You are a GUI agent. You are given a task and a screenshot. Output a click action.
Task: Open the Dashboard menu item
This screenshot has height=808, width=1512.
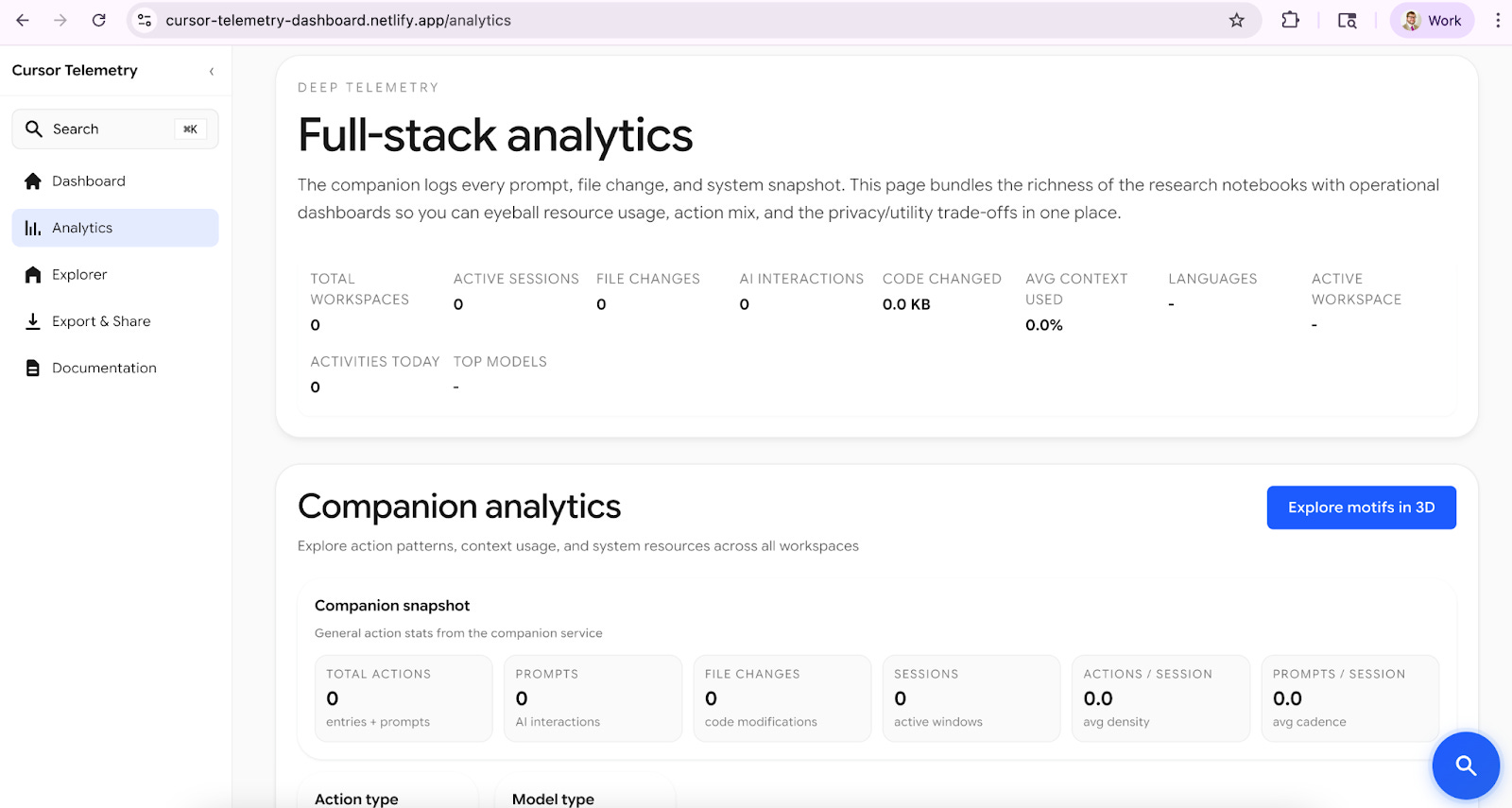[115, 181]
